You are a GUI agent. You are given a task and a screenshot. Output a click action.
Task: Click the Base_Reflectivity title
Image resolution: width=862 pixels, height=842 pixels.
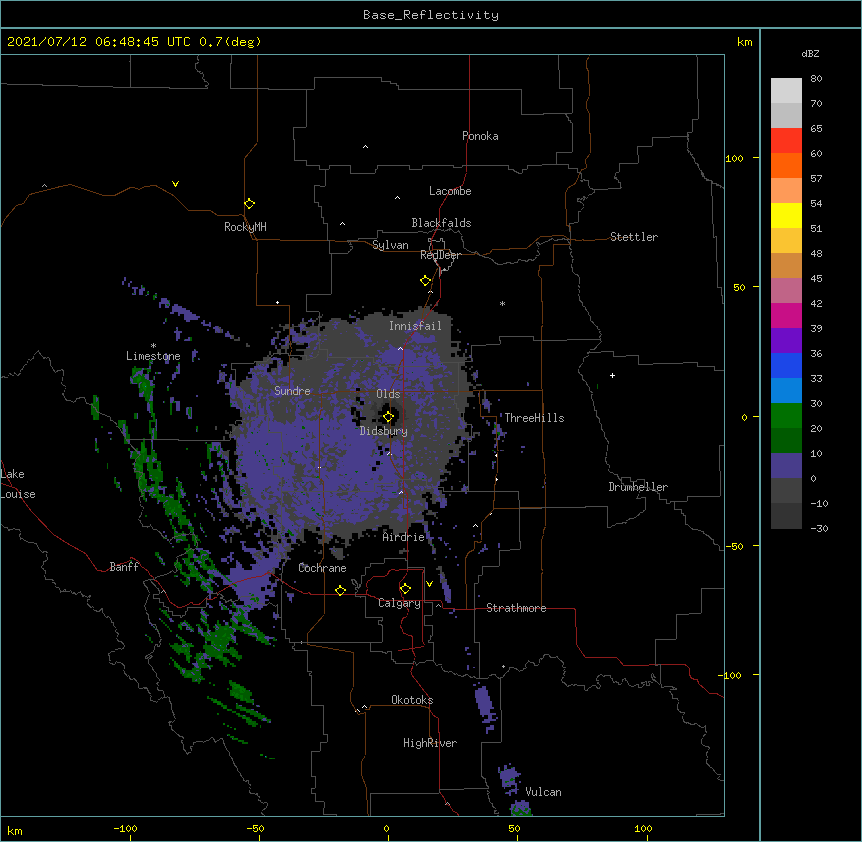pos(431,15)
